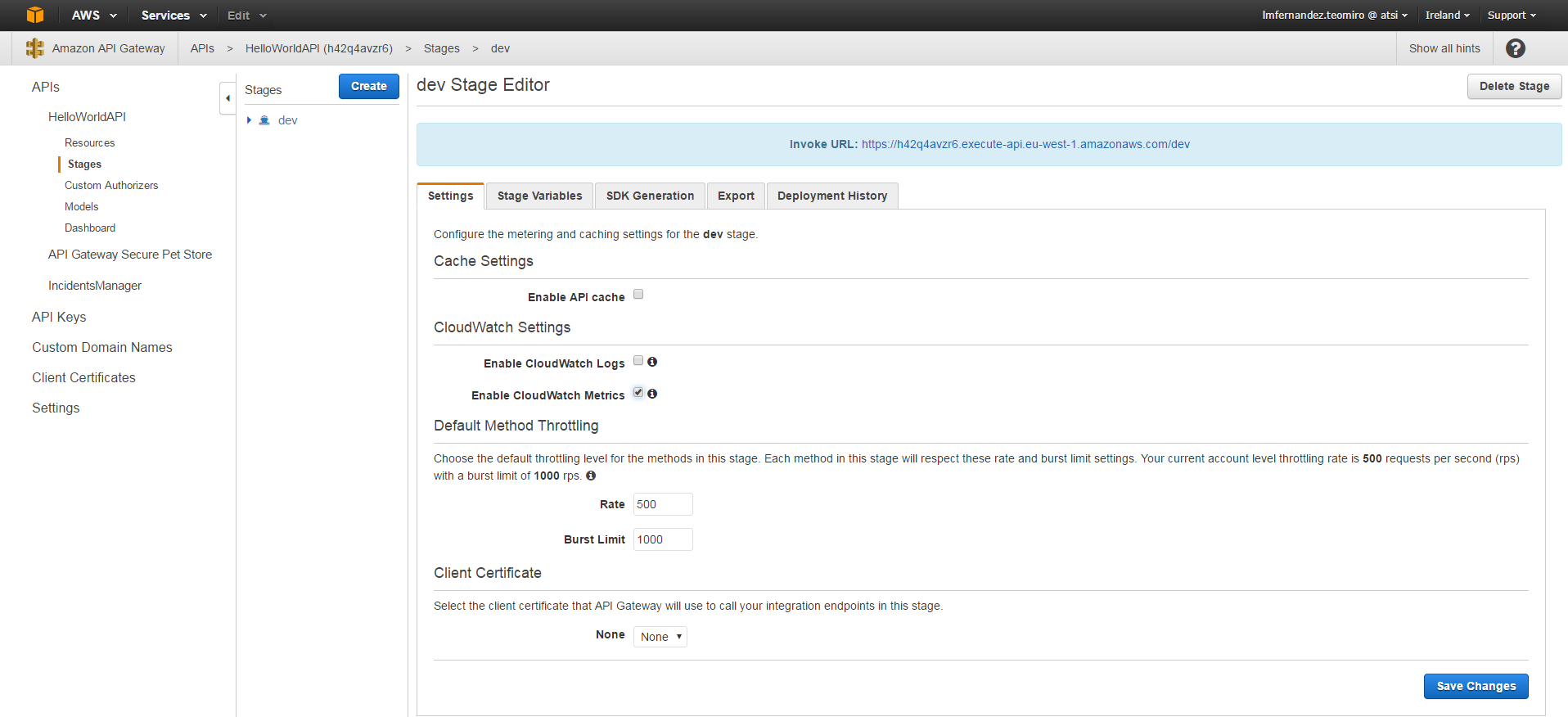Open the AWS dropdown menu
1568x717 pixels.
[94, 15]
